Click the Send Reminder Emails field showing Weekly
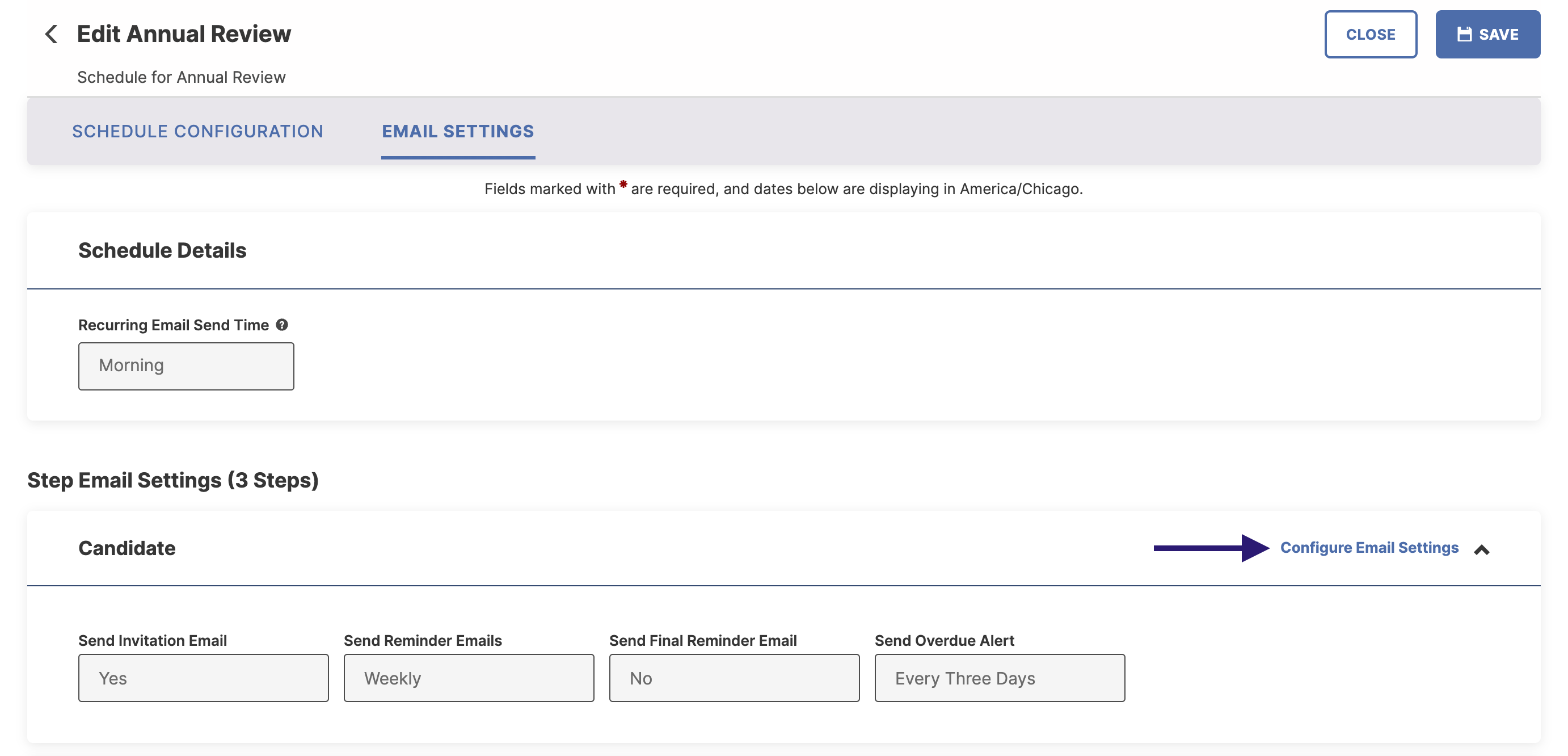 (469, 678)
